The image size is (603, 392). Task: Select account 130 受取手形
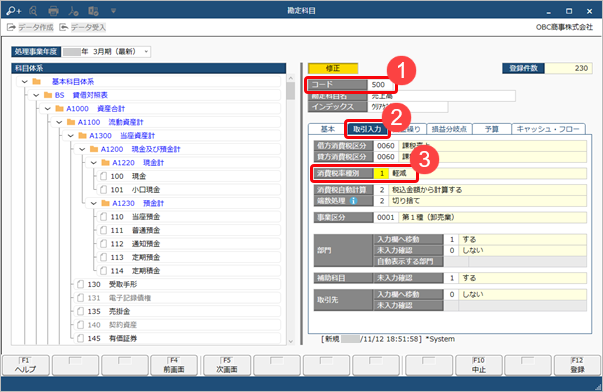tap(177, 284)
